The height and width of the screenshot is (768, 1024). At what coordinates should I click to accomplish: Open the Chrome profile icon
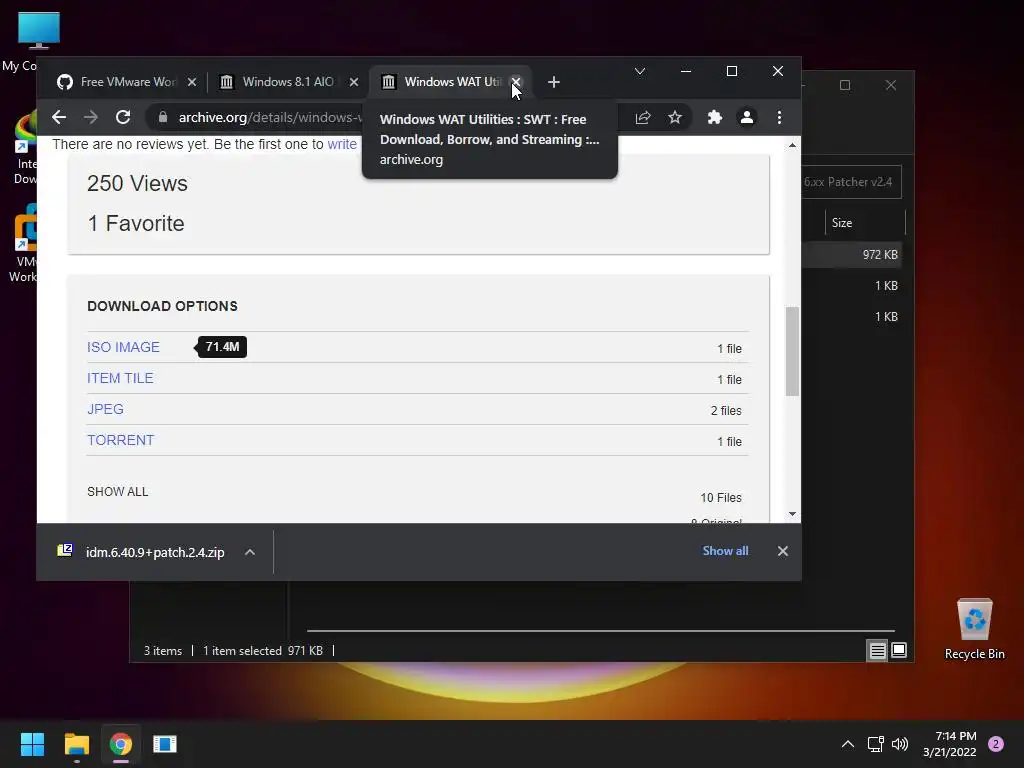pos(746,118)
